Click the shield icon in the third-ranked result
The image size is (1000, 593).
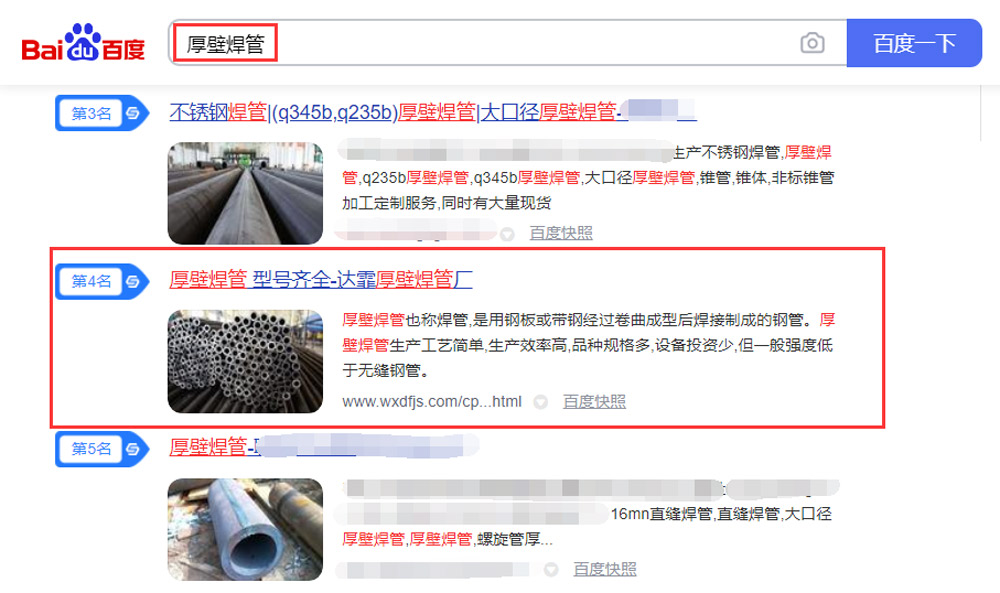coord(507,234)
